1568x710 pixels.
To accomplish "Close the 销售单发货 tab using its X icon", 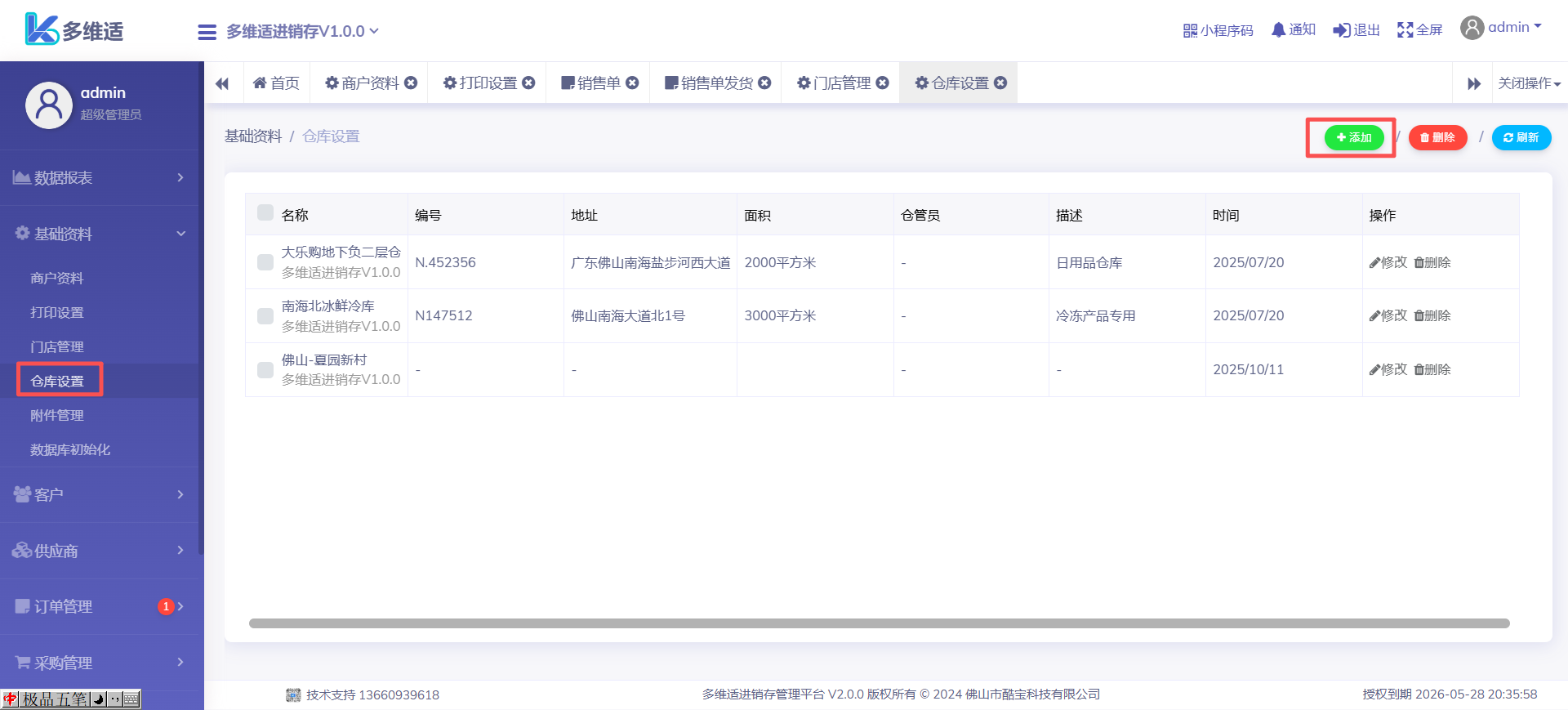I will pos(764,83).
